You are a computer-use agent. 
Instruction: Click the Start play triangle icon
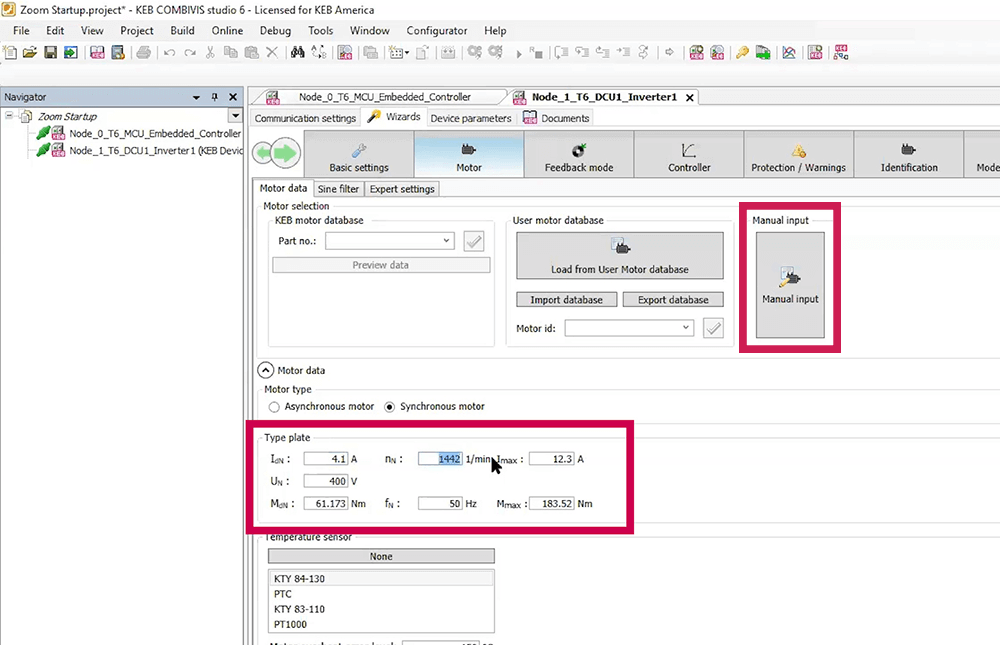(518, 54)
